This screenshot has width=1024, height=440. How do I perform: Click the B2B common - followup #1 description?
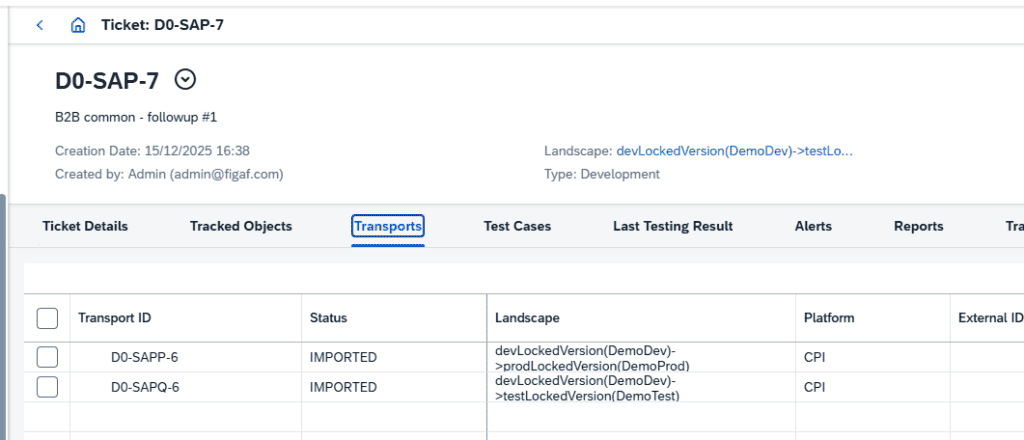coord(136,118)
